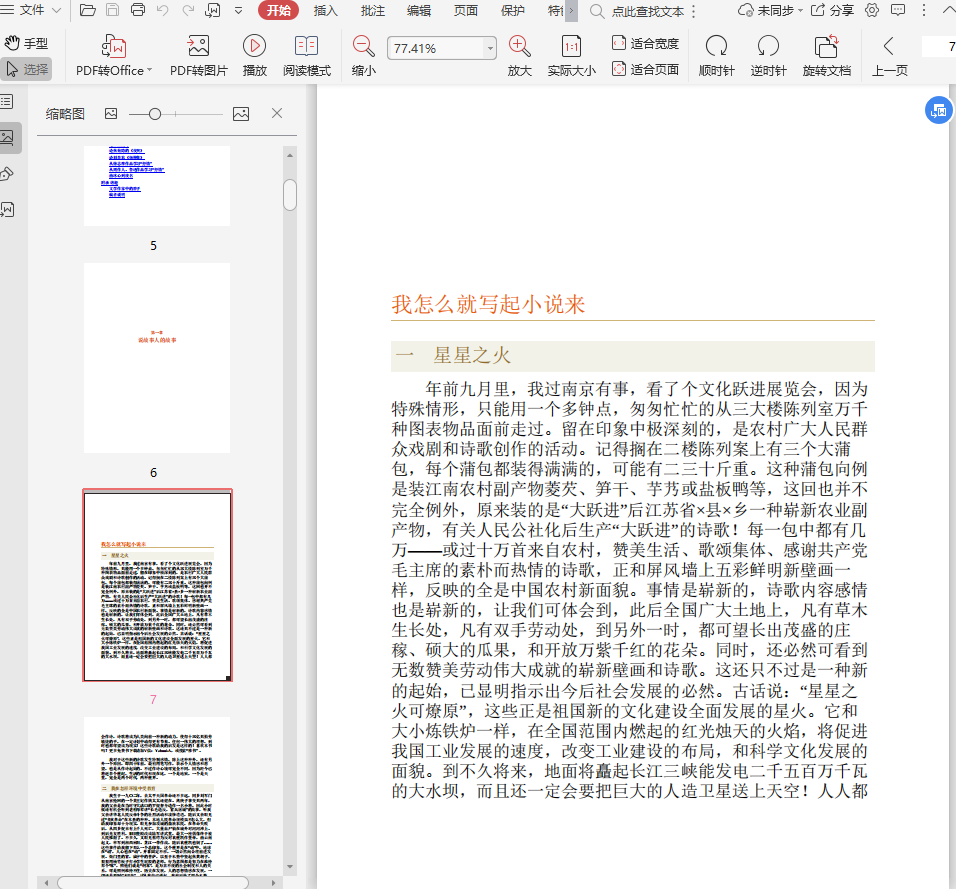956x889 pixels.
Task: Click the save-as export icon
Action: 213,10
